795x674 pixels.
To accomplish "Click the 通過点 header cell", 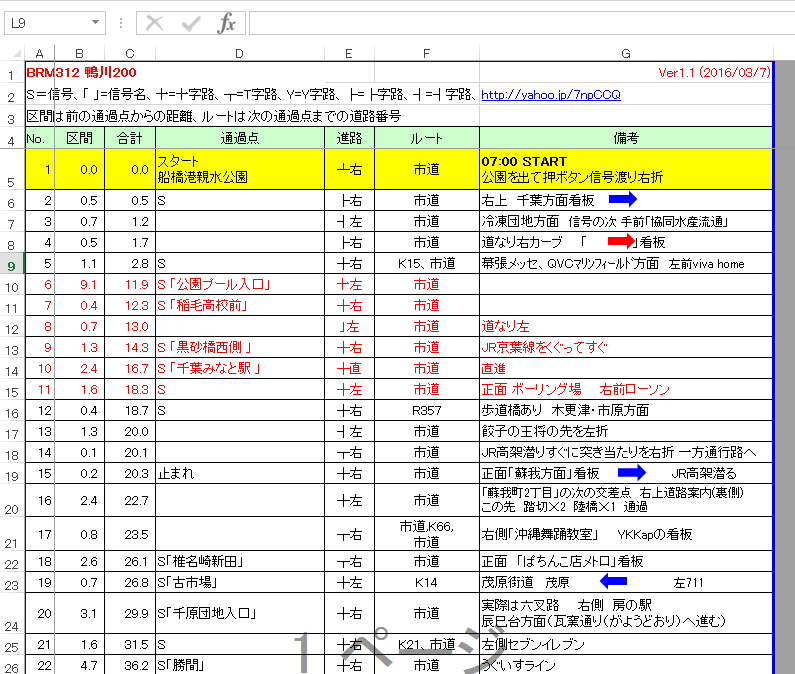I will (x=240, y=138).
